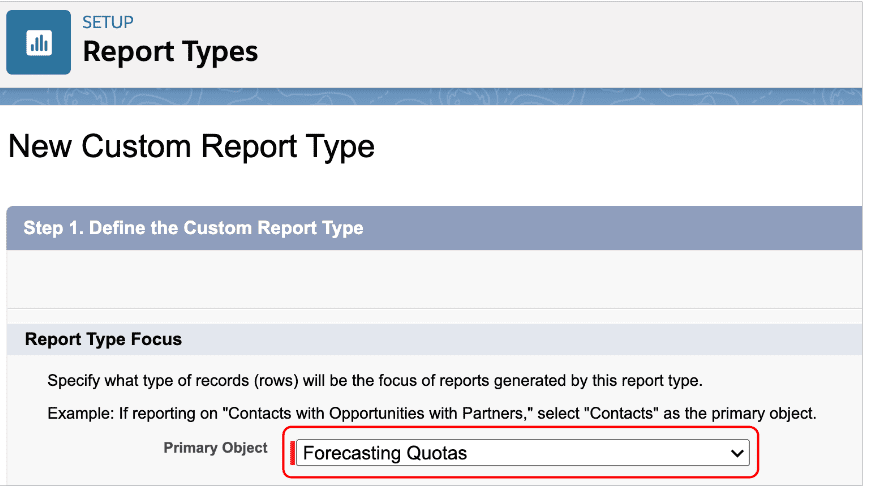This screenshot has width=869, height=494.
Task: Click the red required-field indicator bar
Action: 293,453
